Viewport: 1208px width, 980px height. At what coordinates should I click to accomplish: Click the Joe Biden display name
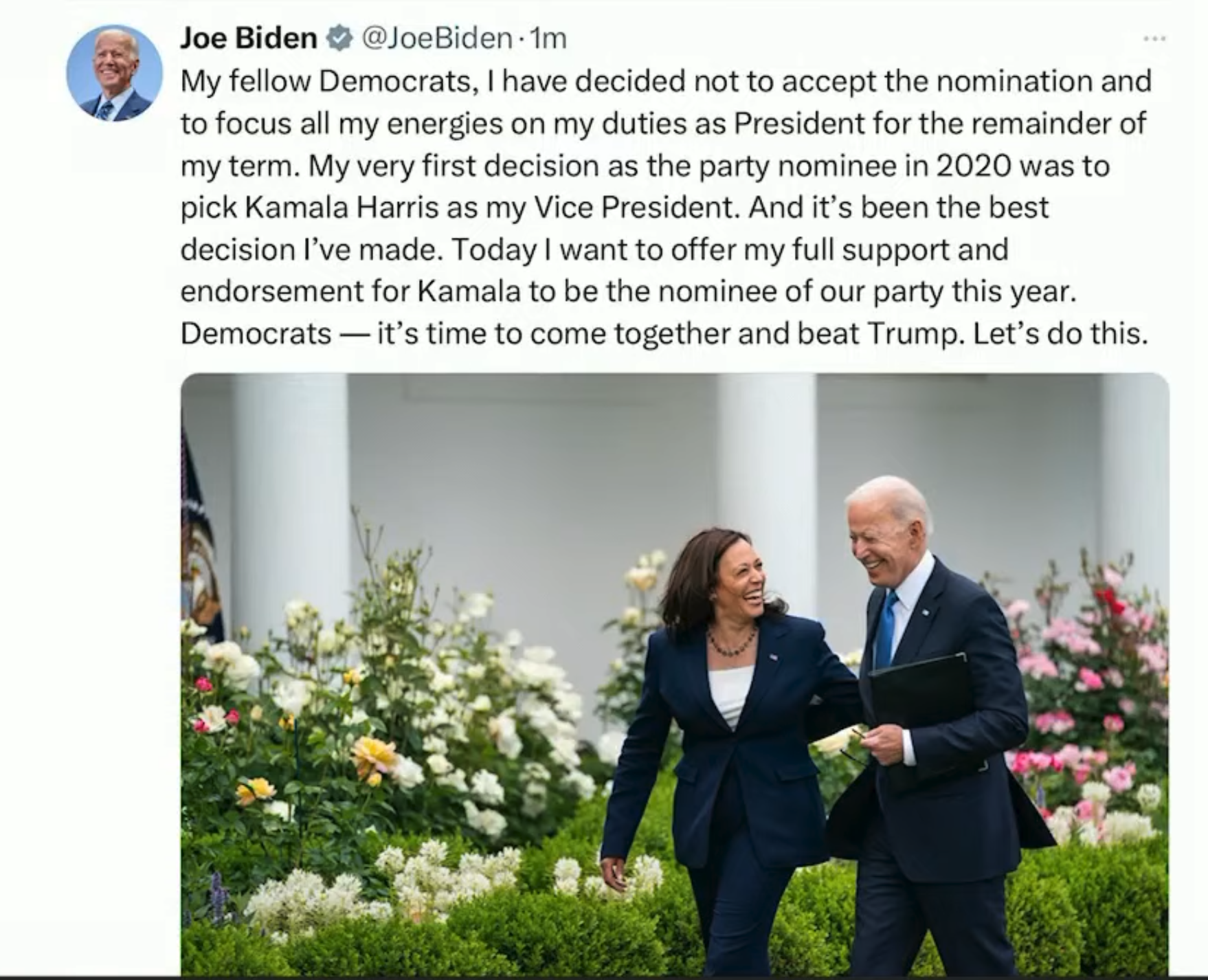tap(249, 38)
